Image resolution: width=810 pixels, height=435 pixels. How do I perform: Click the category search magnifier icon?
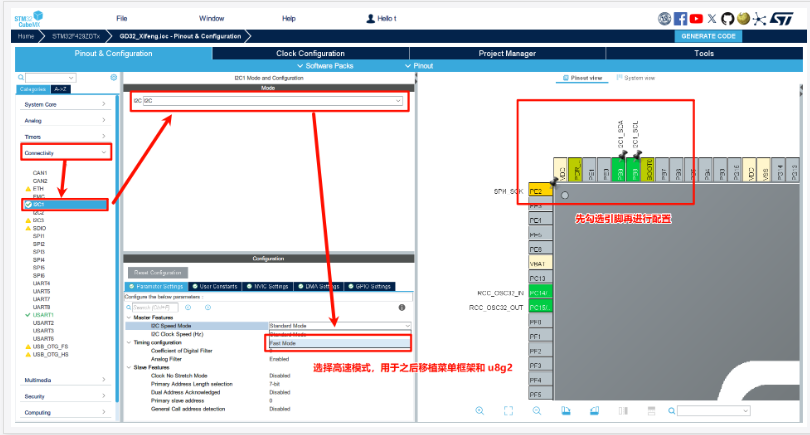pos(21,77)
